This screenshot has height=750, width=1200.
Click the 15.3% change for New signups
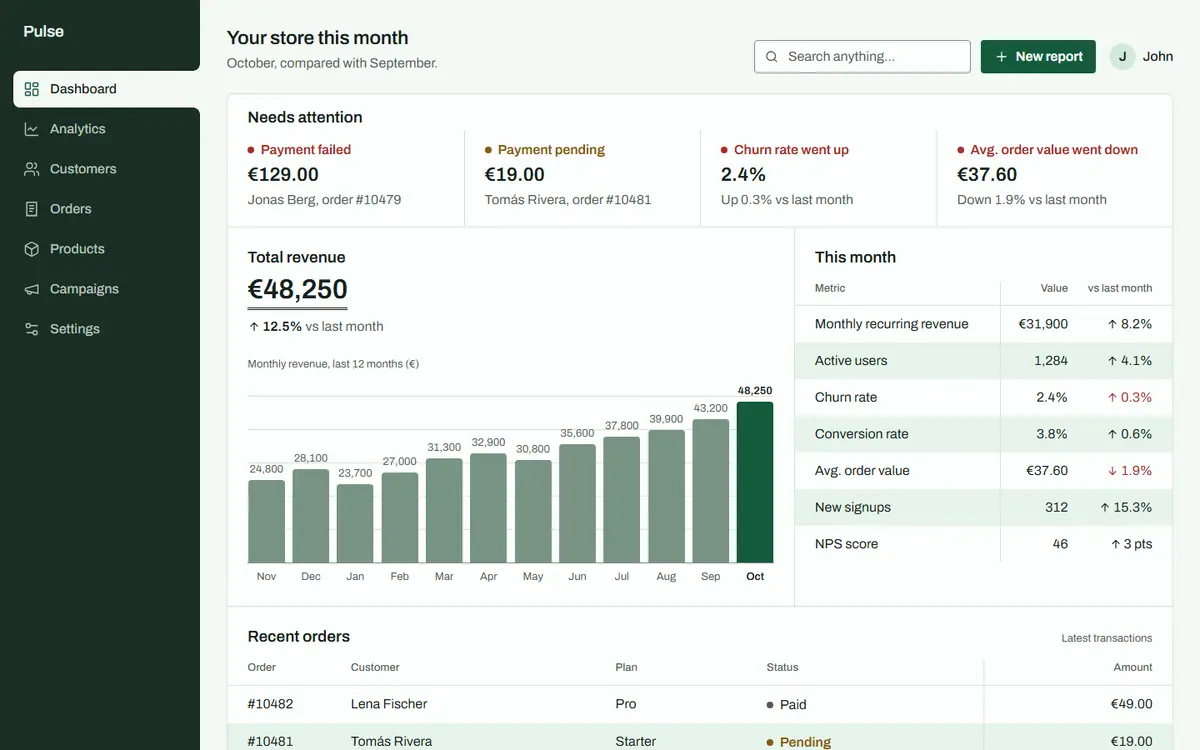point(1126,508)
